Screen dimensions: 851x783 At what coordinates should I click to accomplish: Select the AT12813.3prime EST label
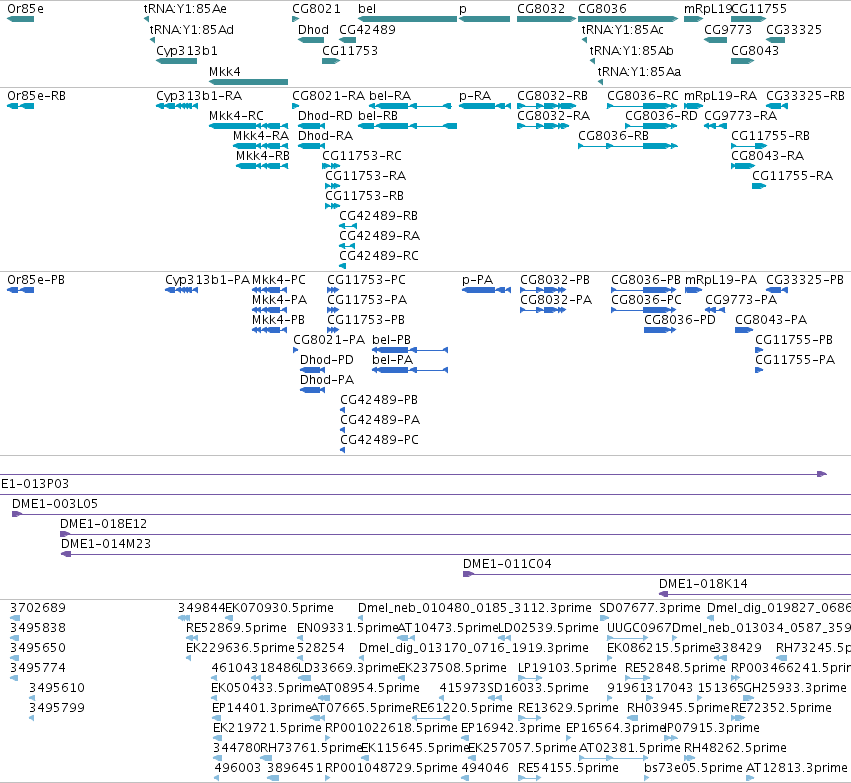[x=796, y=768]
